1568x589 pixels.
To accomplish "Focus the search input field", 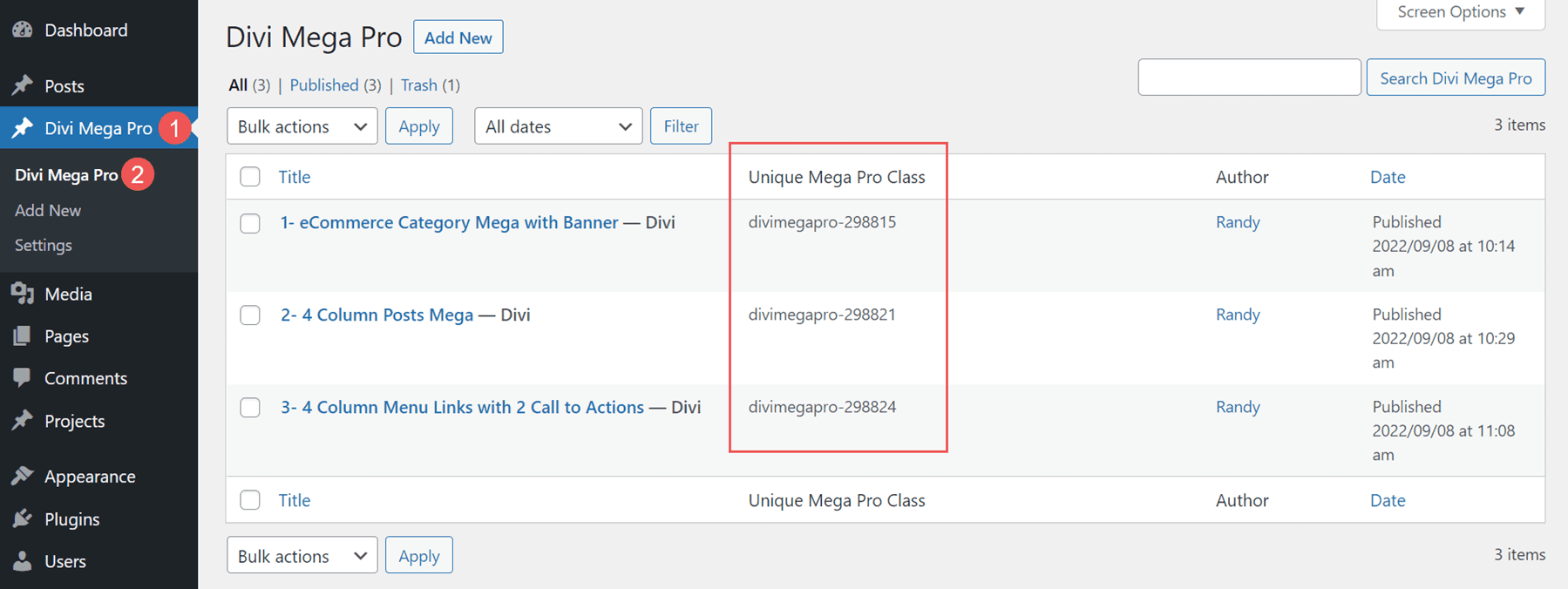I will (1249, 78).
